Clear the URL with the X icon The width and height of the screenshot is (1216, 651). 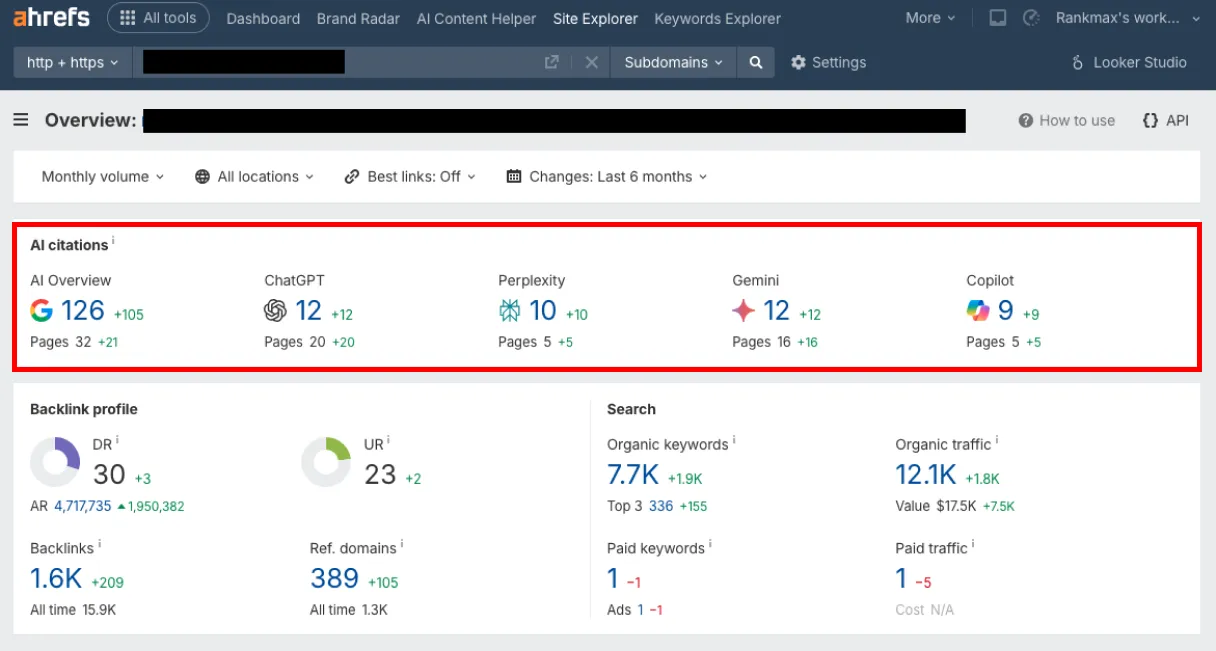591,62
